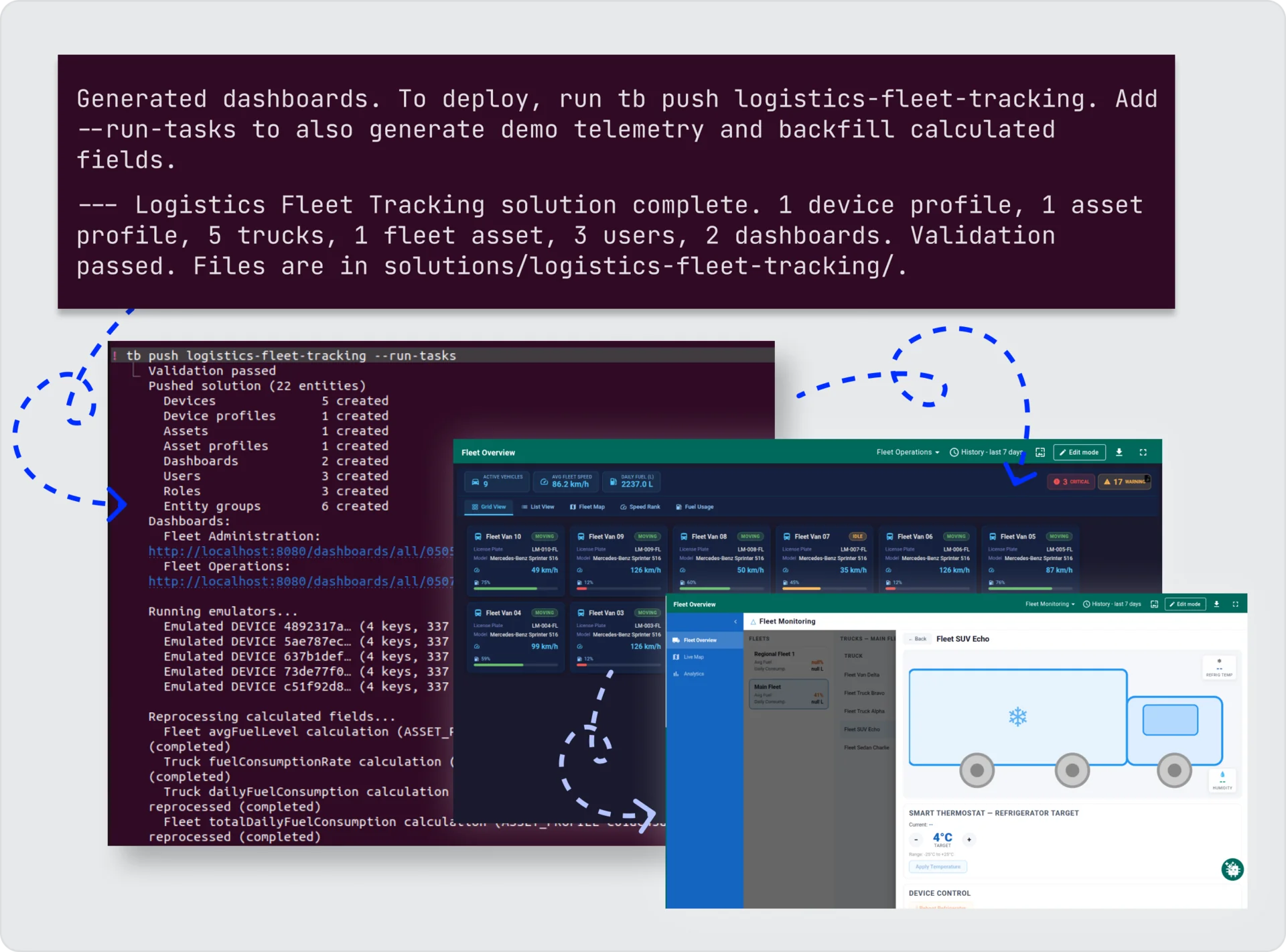The height and width of the screenshot is (952, 1286).
Task: Click IDLE status badge on Fleet Van 07
Action: coord(857,537)
